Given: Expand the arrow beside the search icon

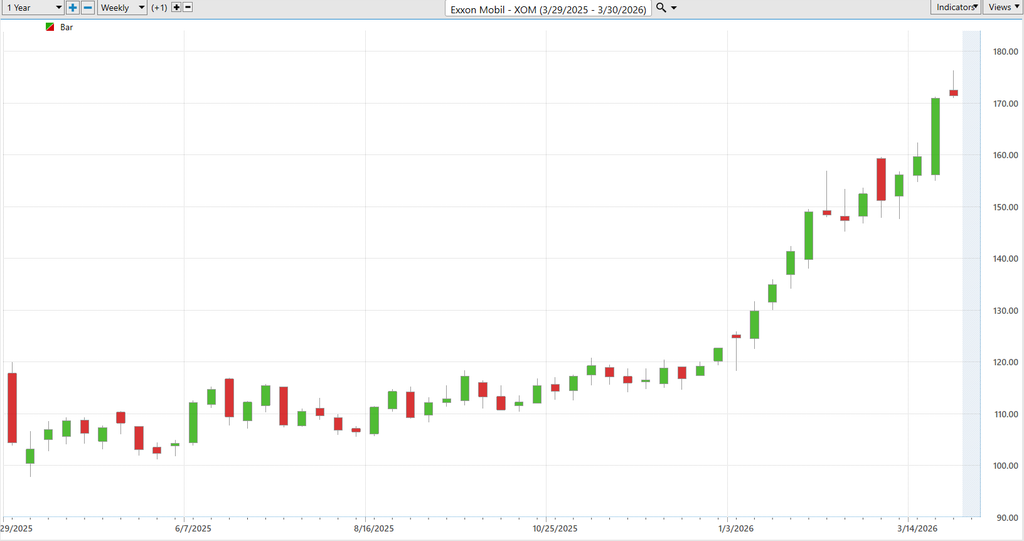Looking at the screenshot, I should tap(674, 8).
